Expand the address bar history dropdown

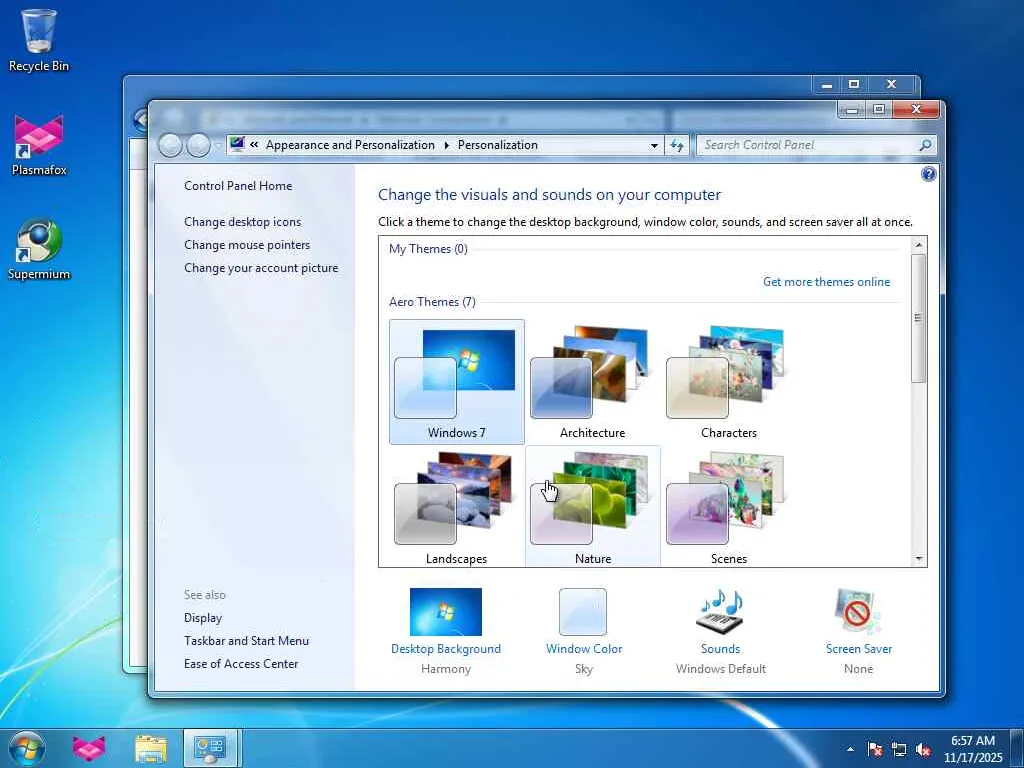654,146
